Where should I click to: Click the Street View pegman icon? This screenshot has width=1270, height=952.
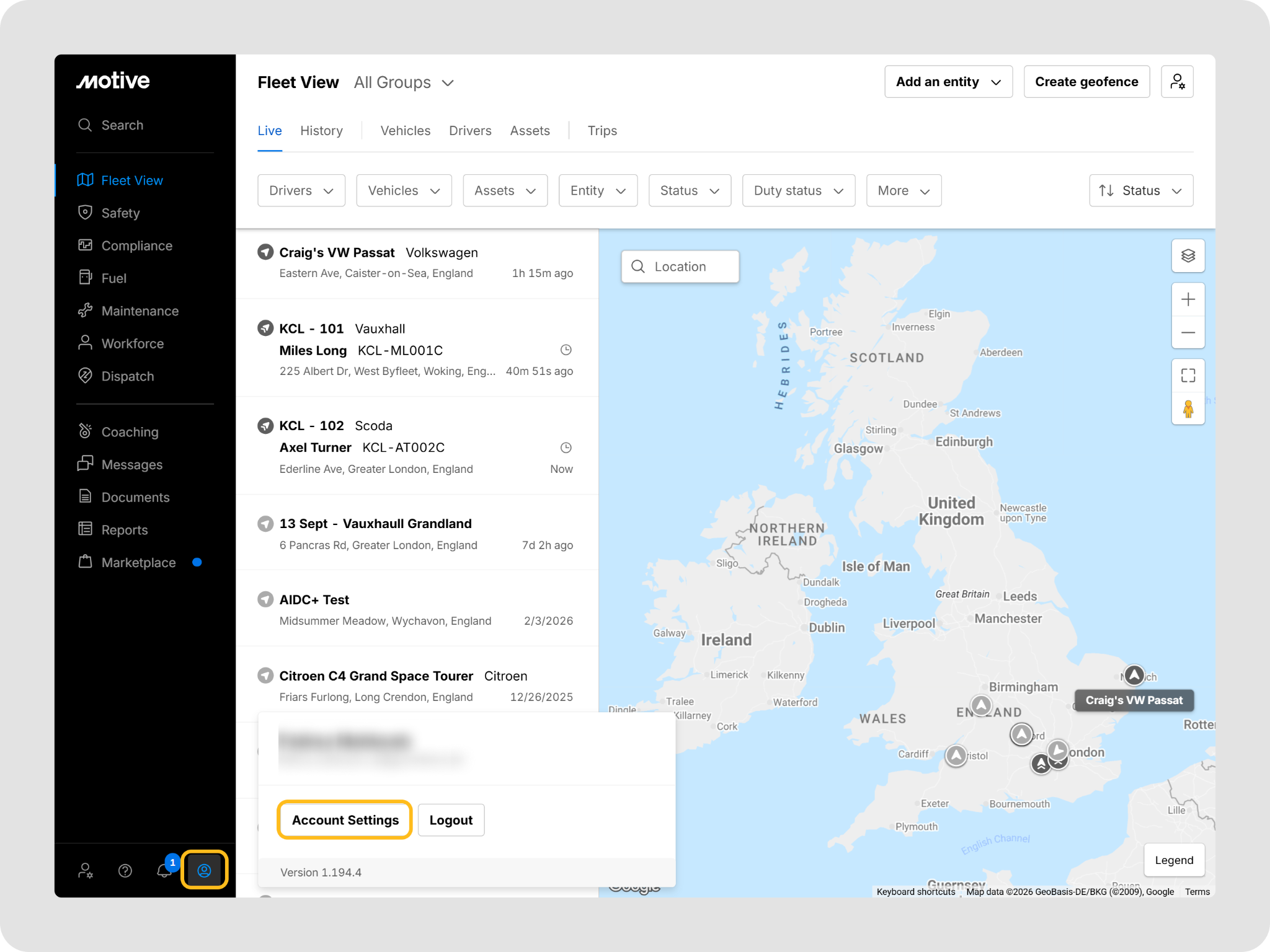coord(1188,409)
